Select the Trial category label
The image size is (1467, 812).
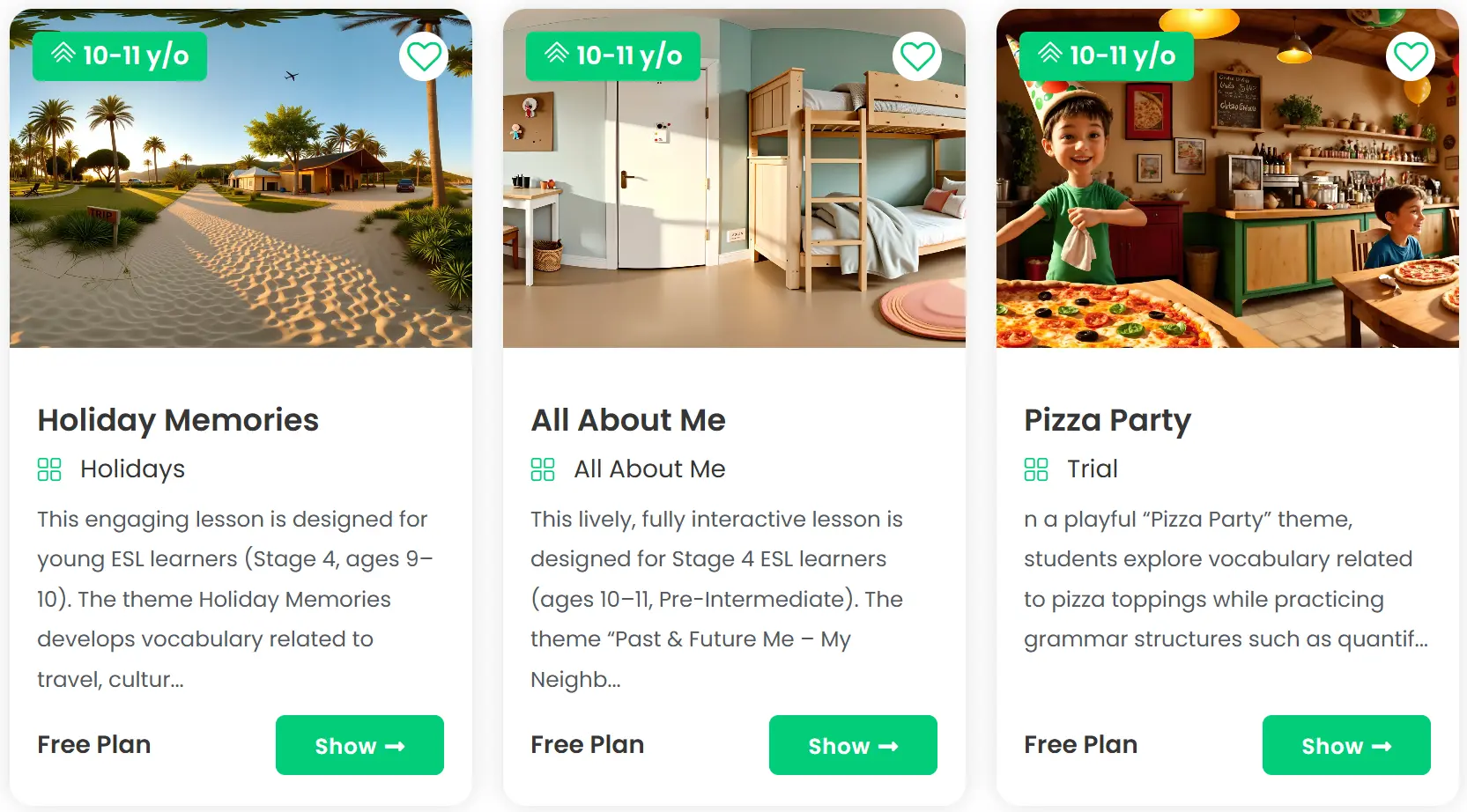point(1093,469)
